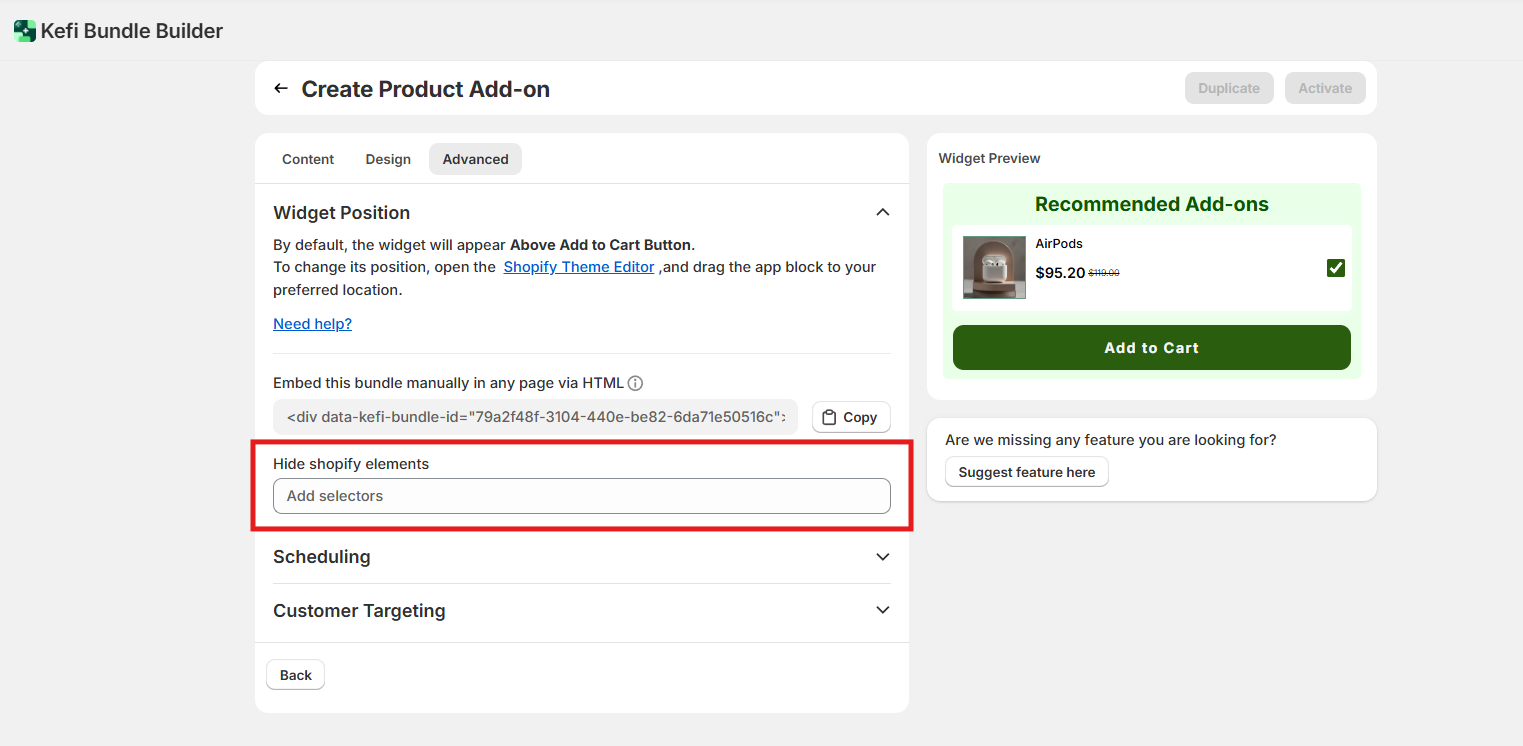Click the back arrow beside Create Product Add-on
The image size is (1523, 746).
tap(281, 89)
